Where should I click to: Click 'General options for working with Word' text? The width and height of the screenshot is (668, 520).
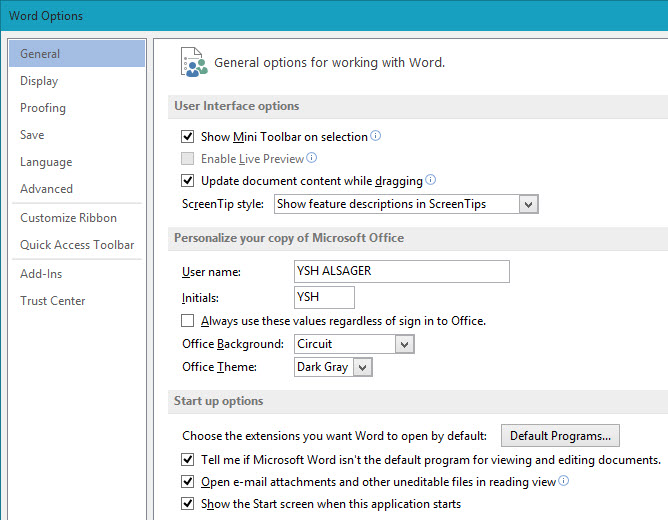pyautogui.click(x=329, y=63)
